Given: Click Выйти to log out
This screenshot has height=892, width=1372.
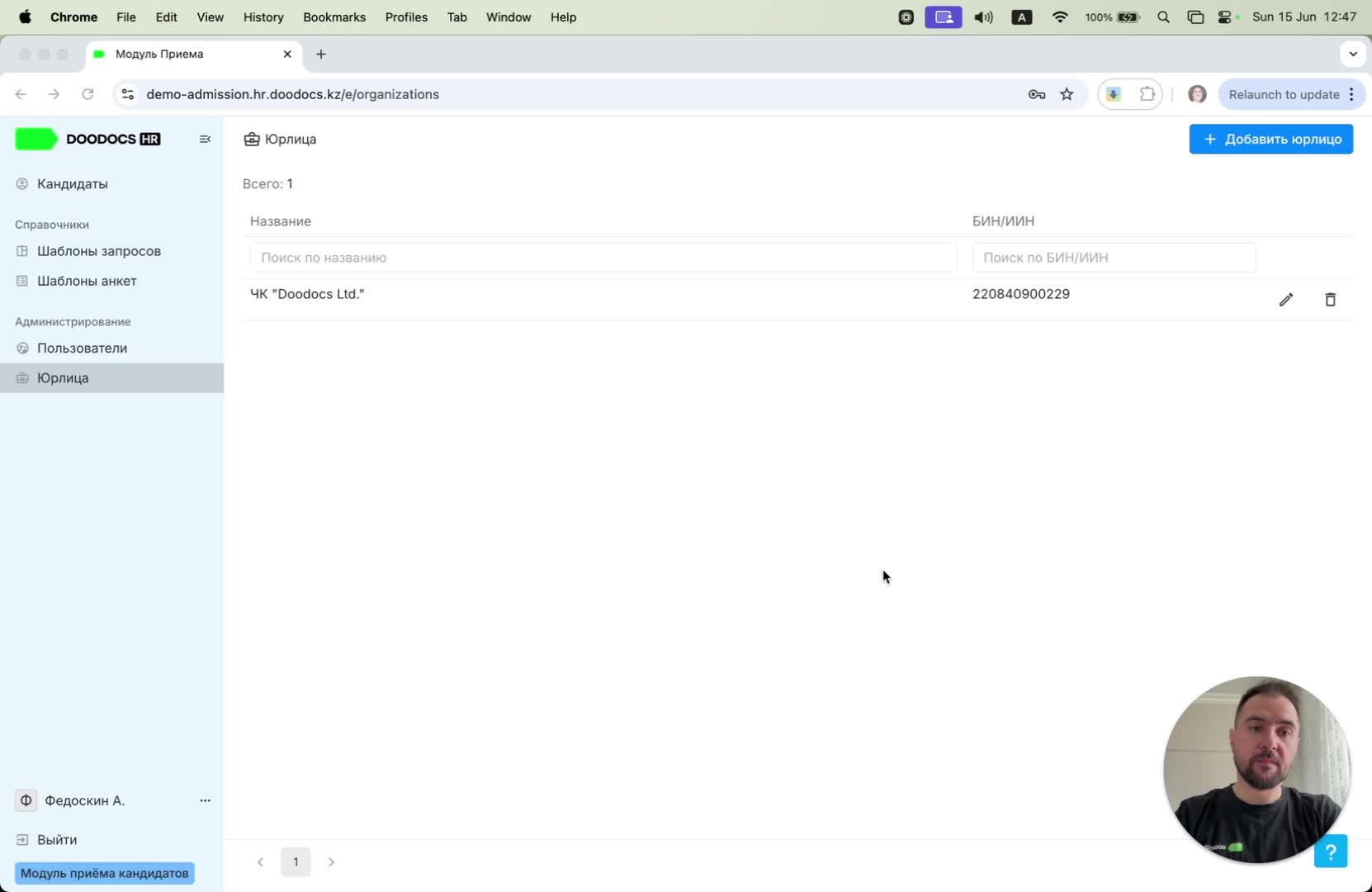Looking at the screenshot, I should (x=57, y=839).
